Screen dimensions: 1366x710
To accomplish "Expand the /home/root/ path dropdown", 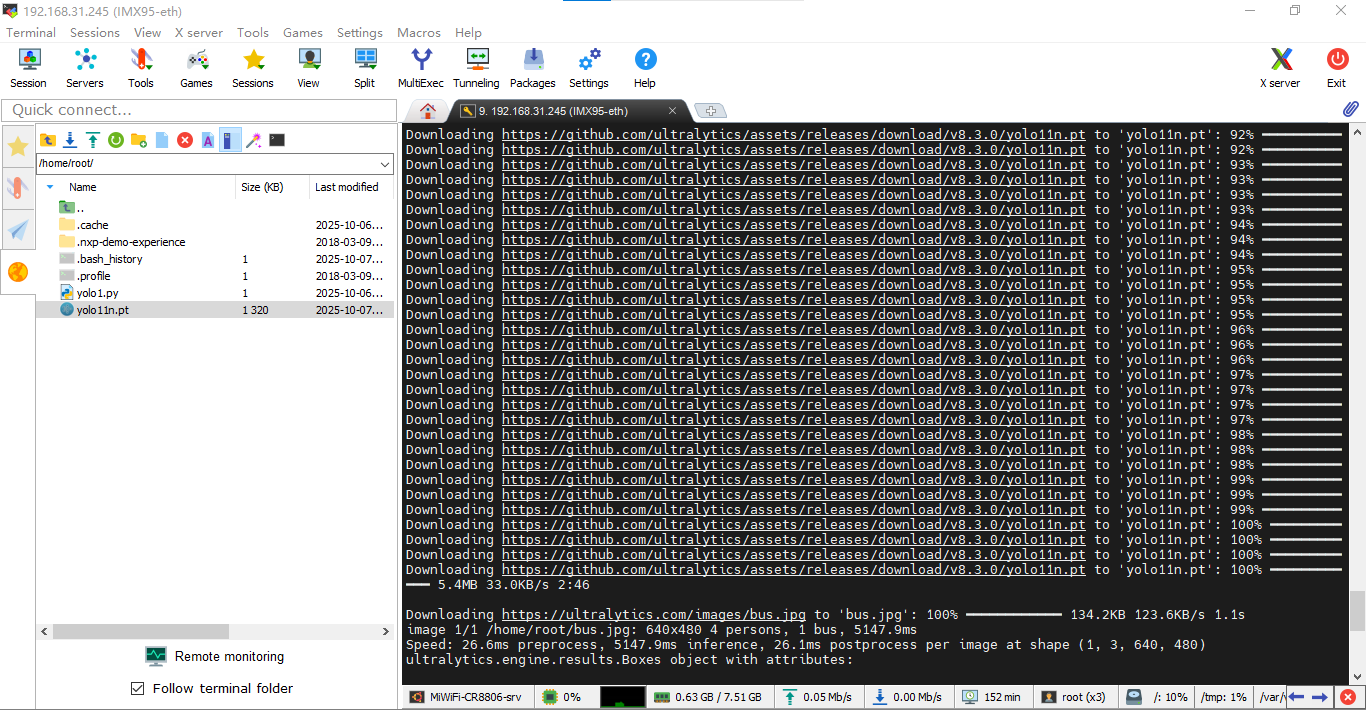I will (x=386, y=163).
